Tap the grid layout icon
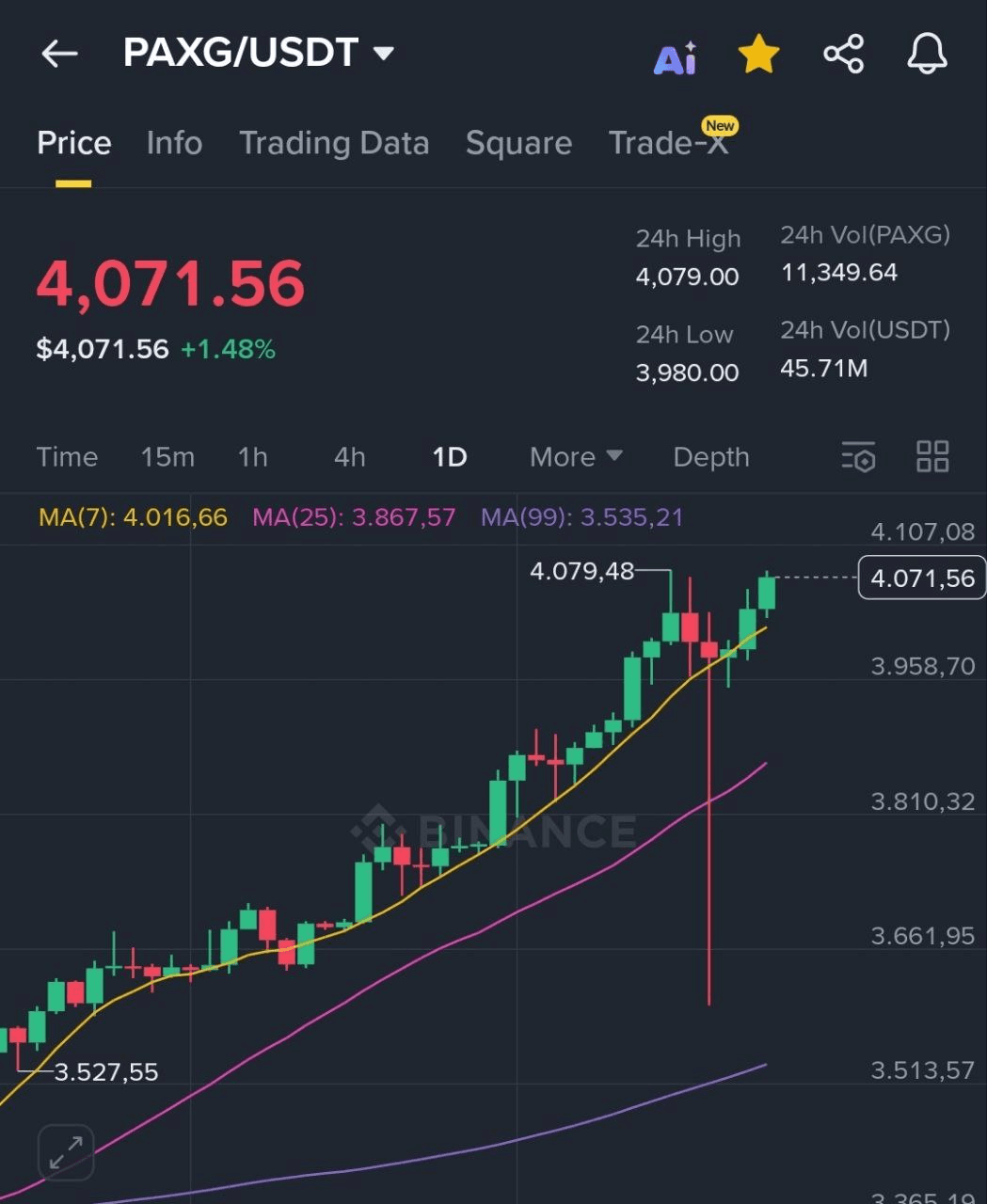The image size is (987, 1204). pyautogui.click(x=932, y=457)
